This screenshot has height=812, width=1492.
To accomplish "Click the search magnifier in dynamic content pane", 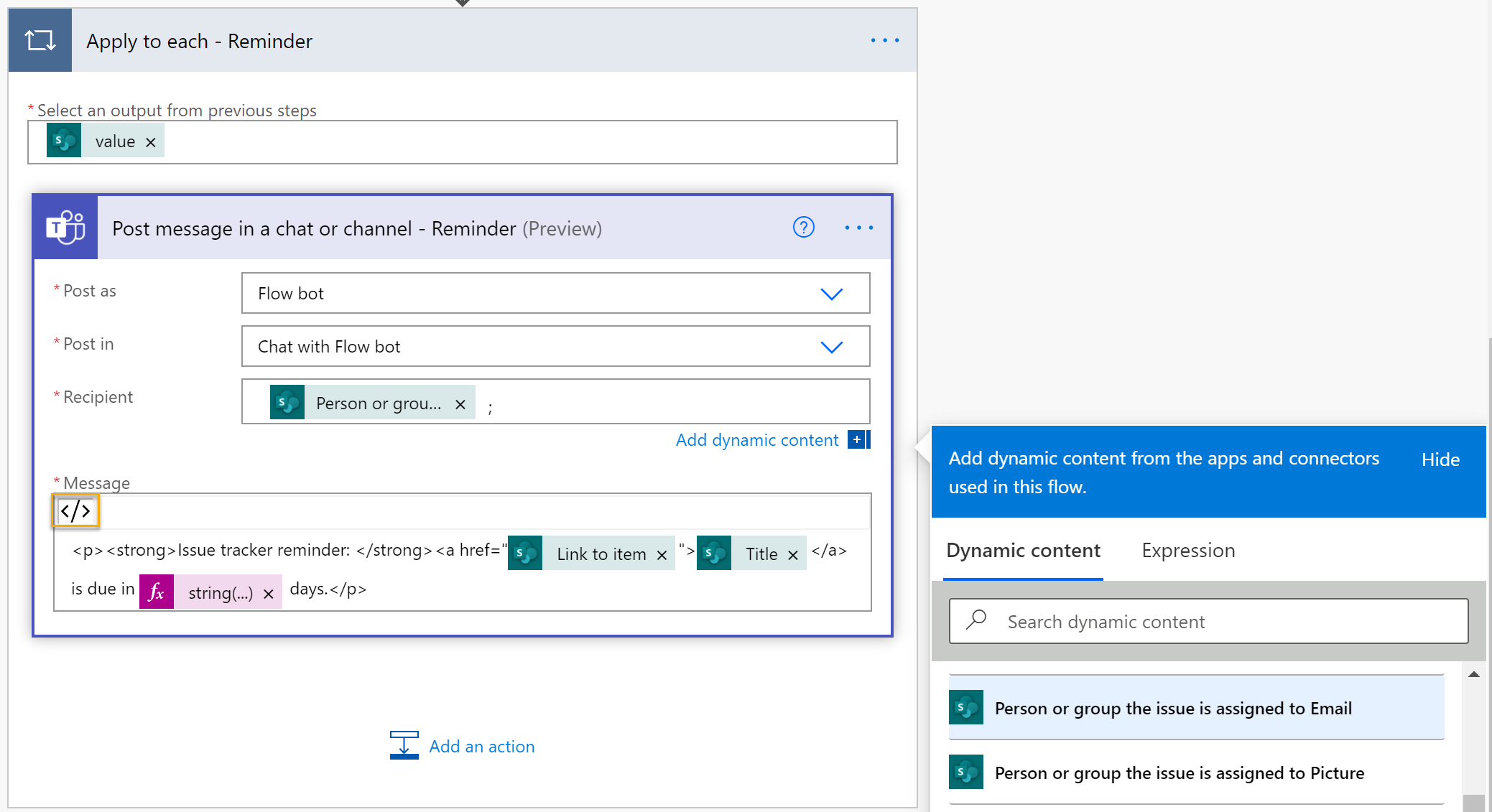I will pyautogui.click(x=976, y=620).
